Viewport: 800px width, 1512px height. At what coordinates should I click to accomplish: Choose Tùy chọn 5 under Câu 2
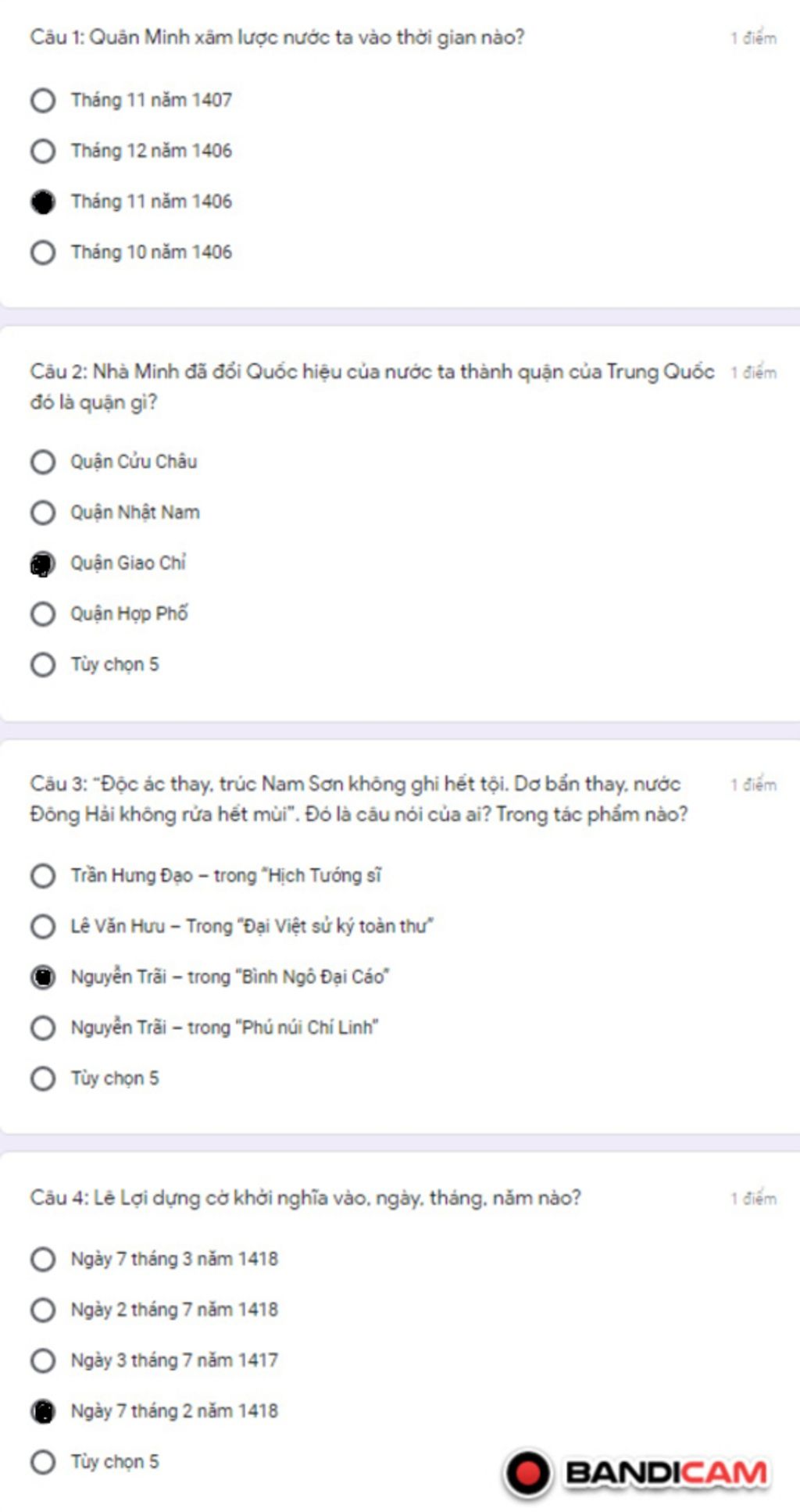click(43, 665)
